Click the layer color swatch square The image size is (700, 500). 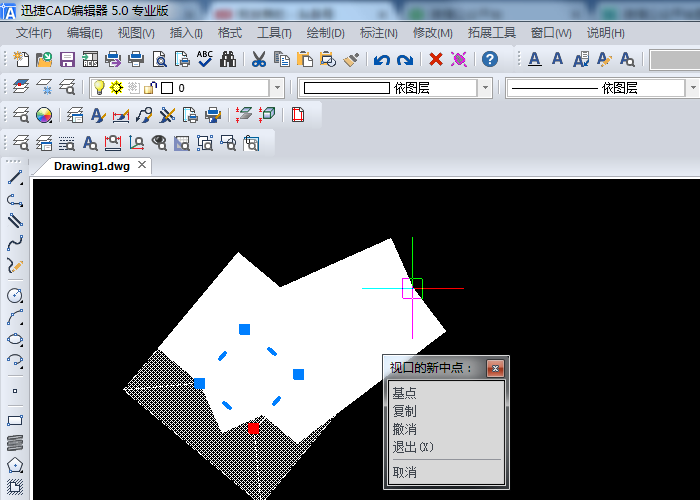pos(167,88)
